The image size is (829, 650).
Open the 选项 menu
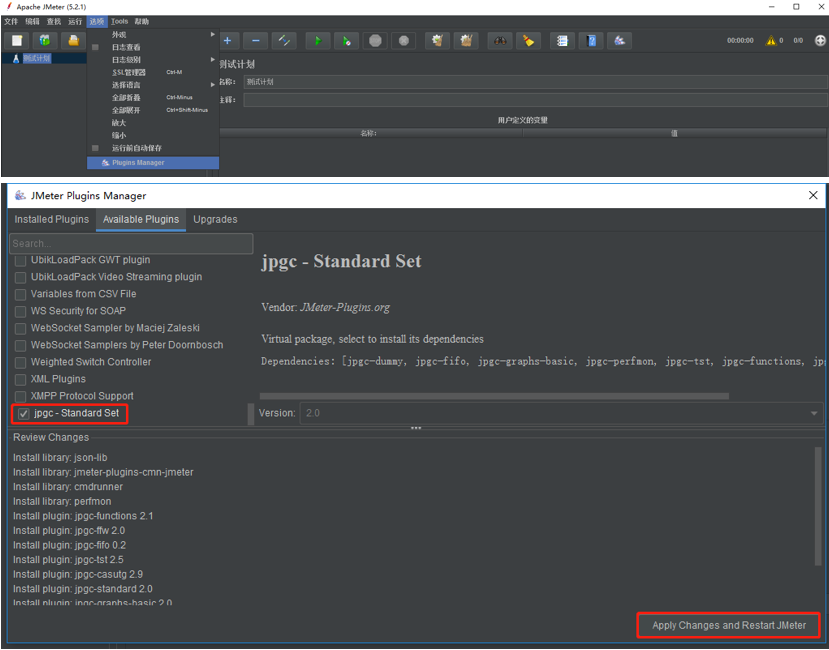tap(97, 21)
